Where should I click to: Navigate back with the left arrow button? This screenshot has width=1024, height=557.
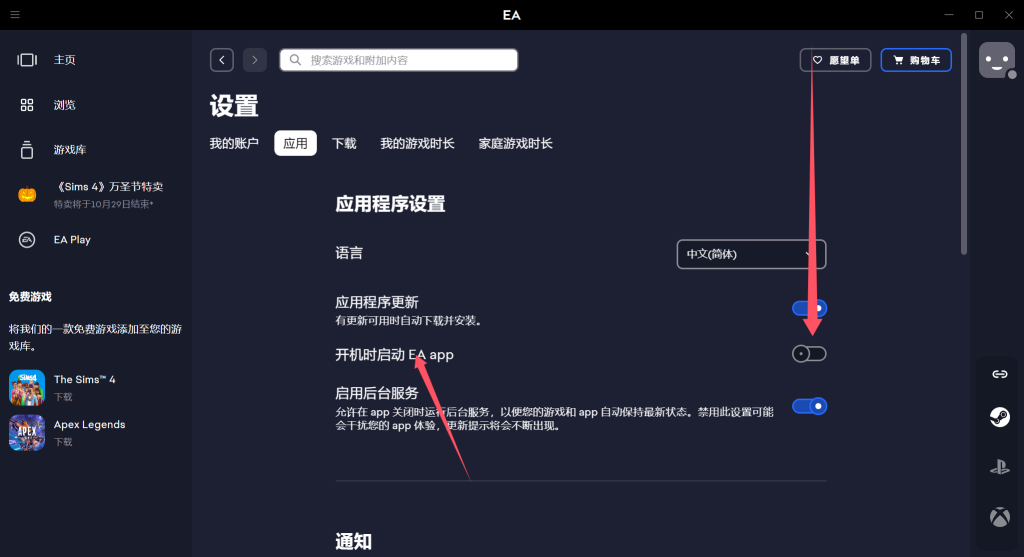click(222, 60)
